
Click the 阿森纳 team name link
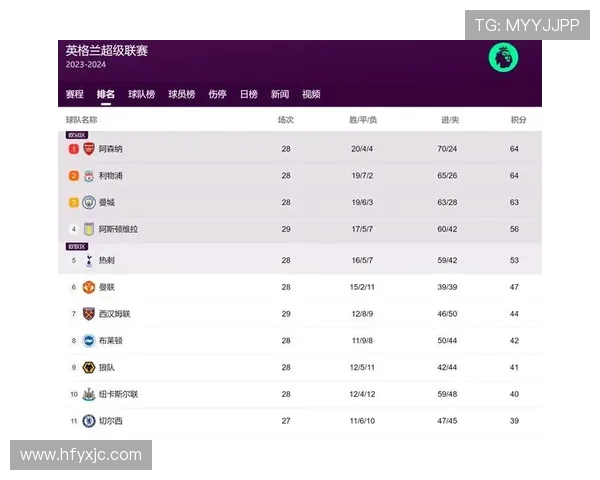click(x=111, y=149)
